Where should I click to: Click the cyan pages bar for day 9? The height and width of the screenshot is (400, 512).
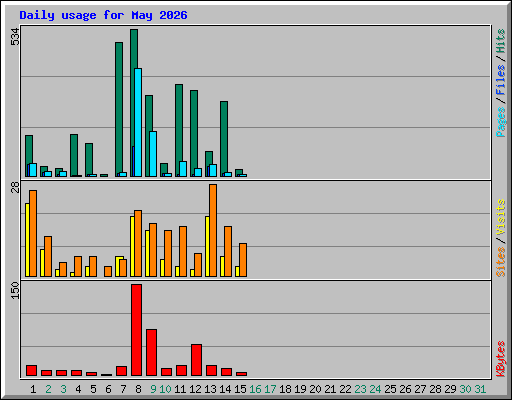(x=153, y=154)
